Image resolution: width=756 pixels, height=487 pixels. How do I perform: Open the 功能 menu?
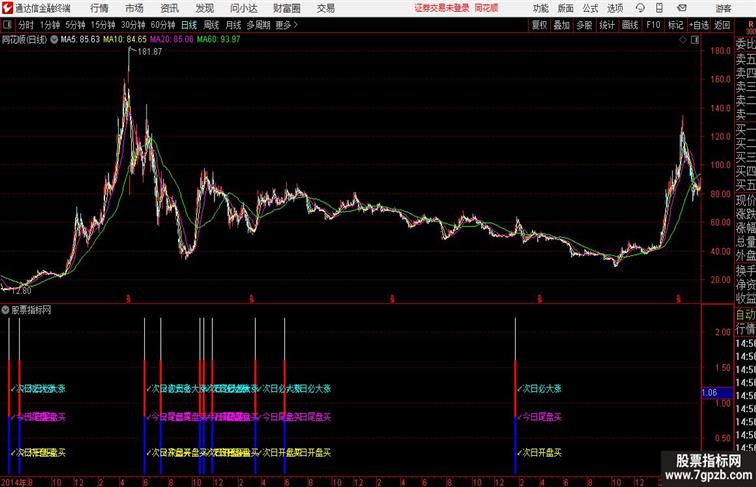point(540,8)
